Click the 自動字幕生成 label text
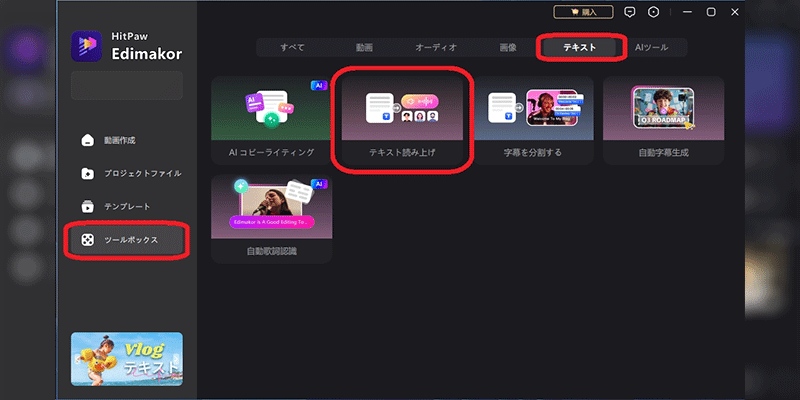This screenshot has height=400, width=800. [663, 153]
